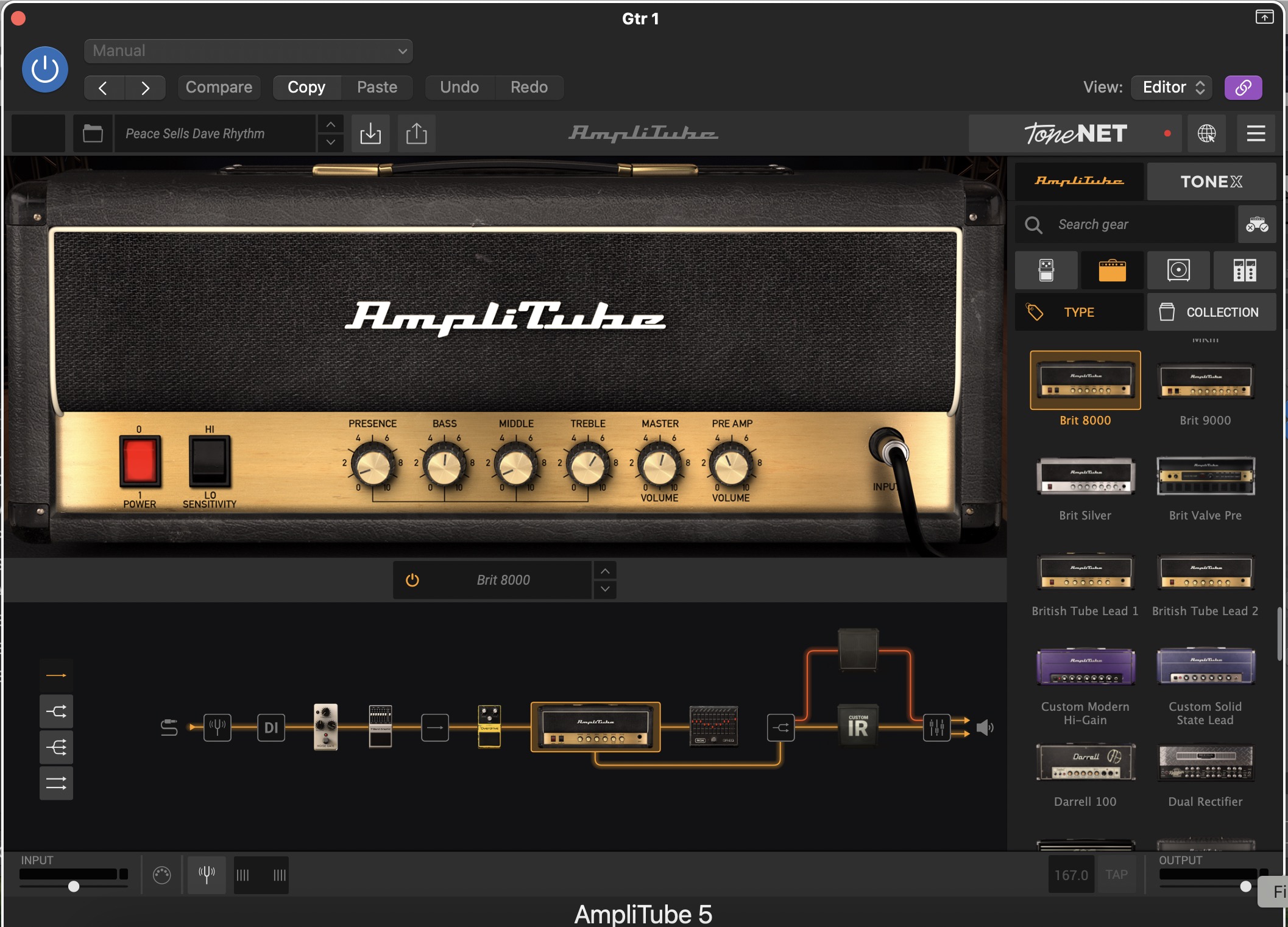Open the Manual preset dropdown
1288x927 pixels.
coord(249,51)
